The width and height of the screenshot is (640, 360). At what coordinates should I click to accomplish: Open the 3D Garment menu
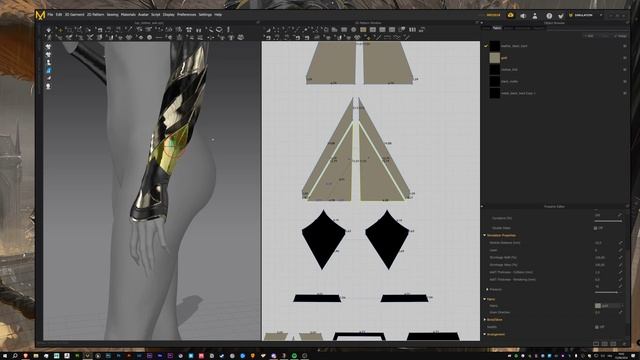[74, 15]
